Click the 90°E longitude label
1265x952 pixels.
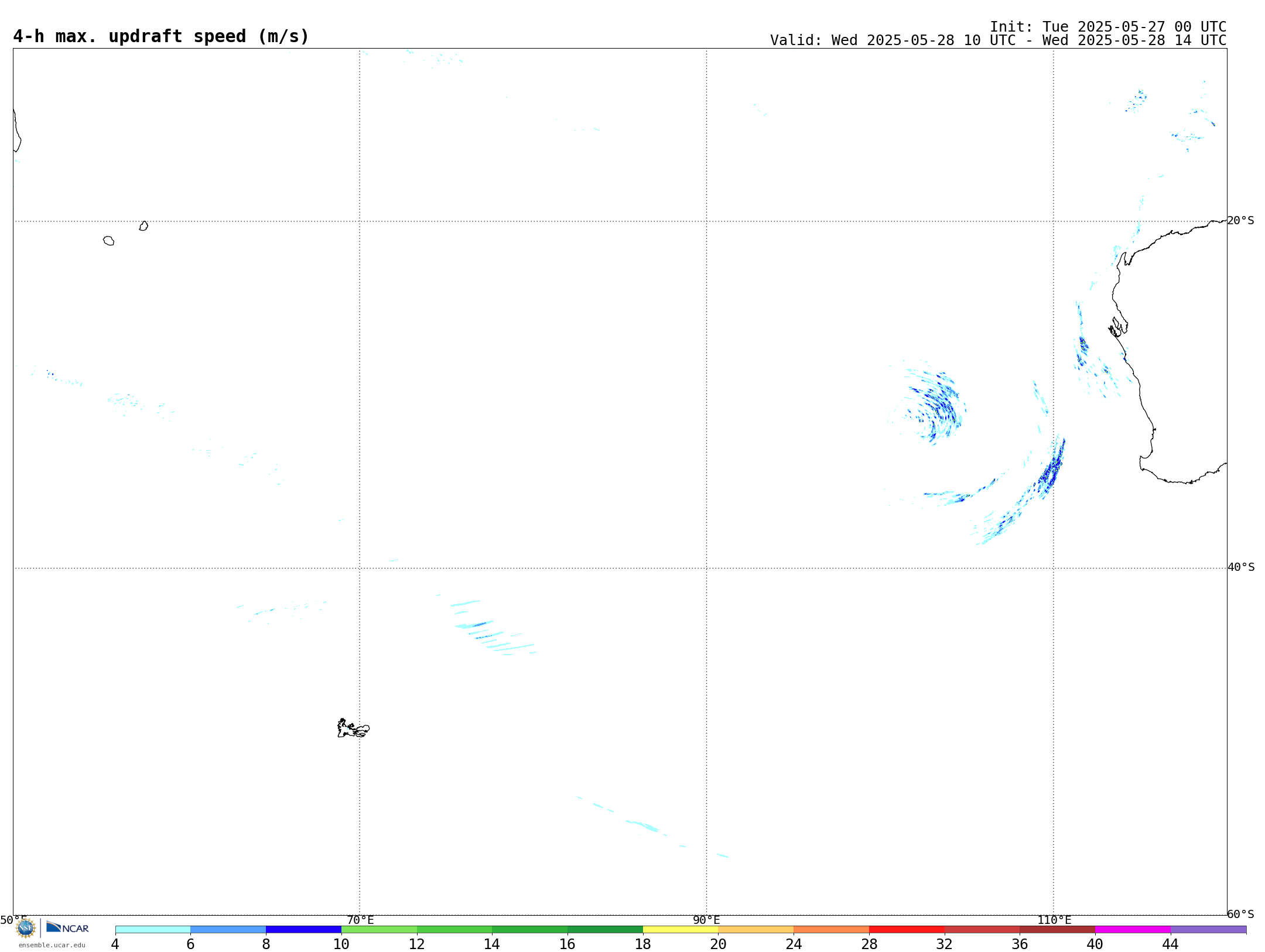pos(706,920)
